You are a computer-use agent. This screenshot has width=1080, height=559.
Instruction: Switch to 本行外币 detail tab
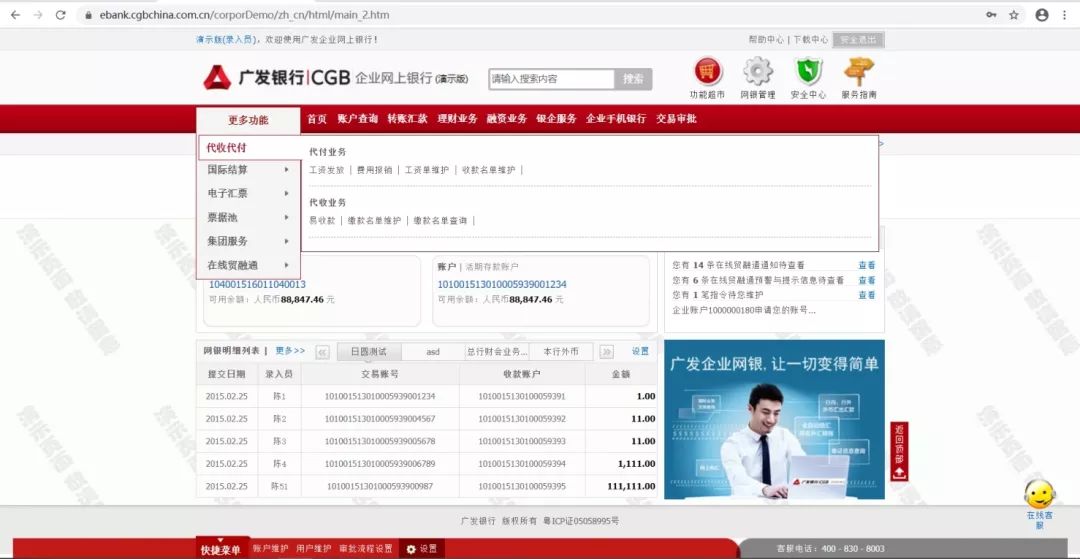tap(561, 352)
